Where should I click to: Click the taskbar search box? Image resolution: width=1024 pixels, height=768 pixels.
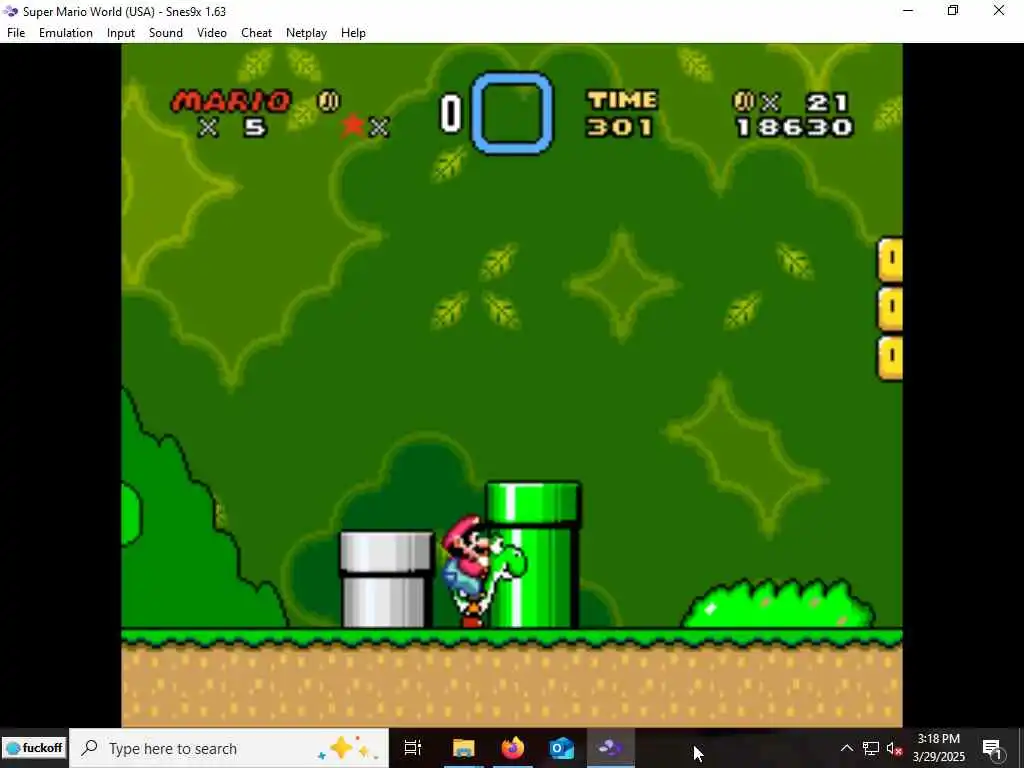click(229, 748)
